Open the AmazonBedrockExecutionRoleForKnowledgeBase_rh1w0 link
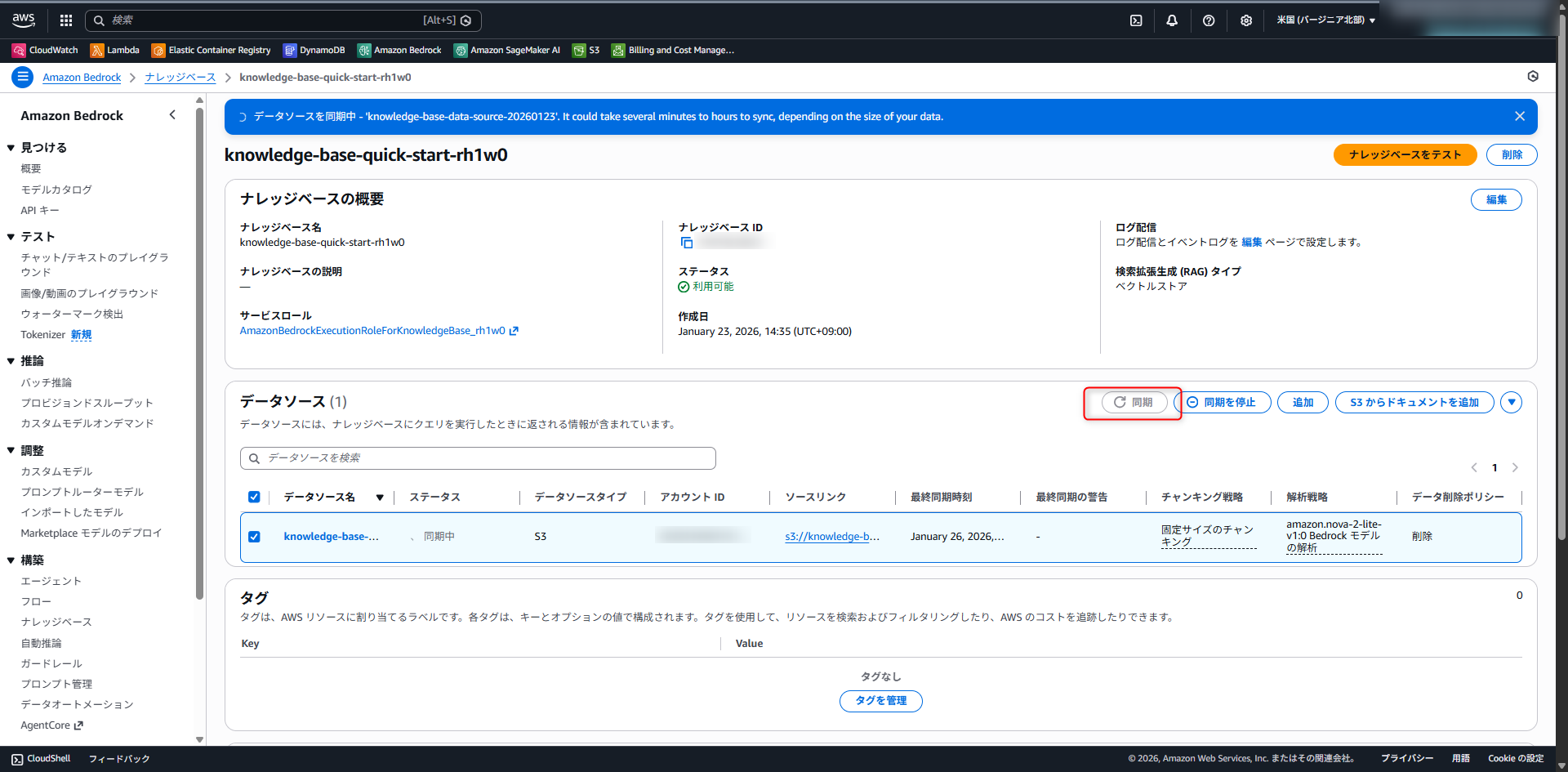Viewport: 1568px width, 772px height. (372, 331)
